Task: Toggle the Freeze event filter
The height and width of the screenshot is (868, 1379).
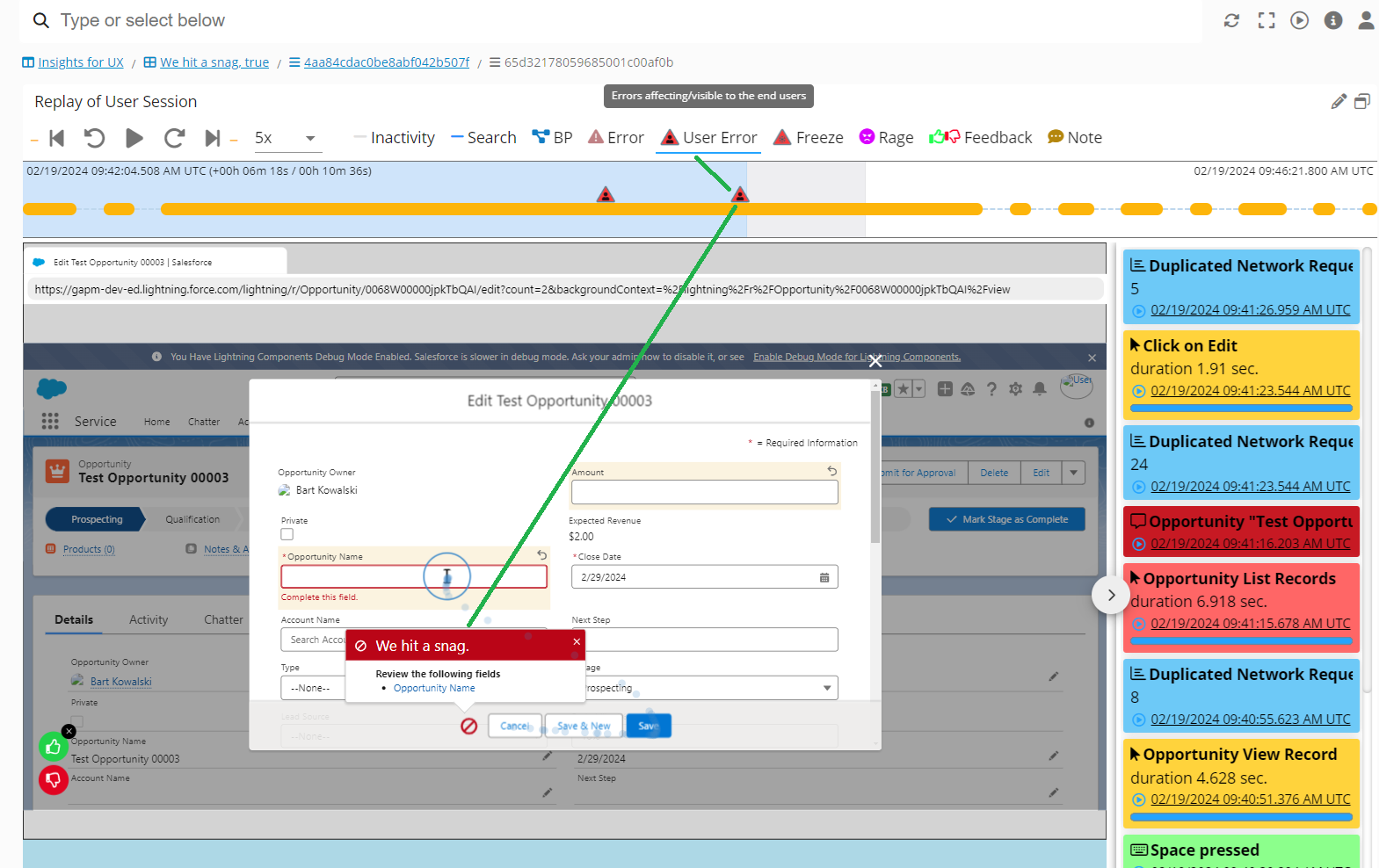Action: coord(808,138)
